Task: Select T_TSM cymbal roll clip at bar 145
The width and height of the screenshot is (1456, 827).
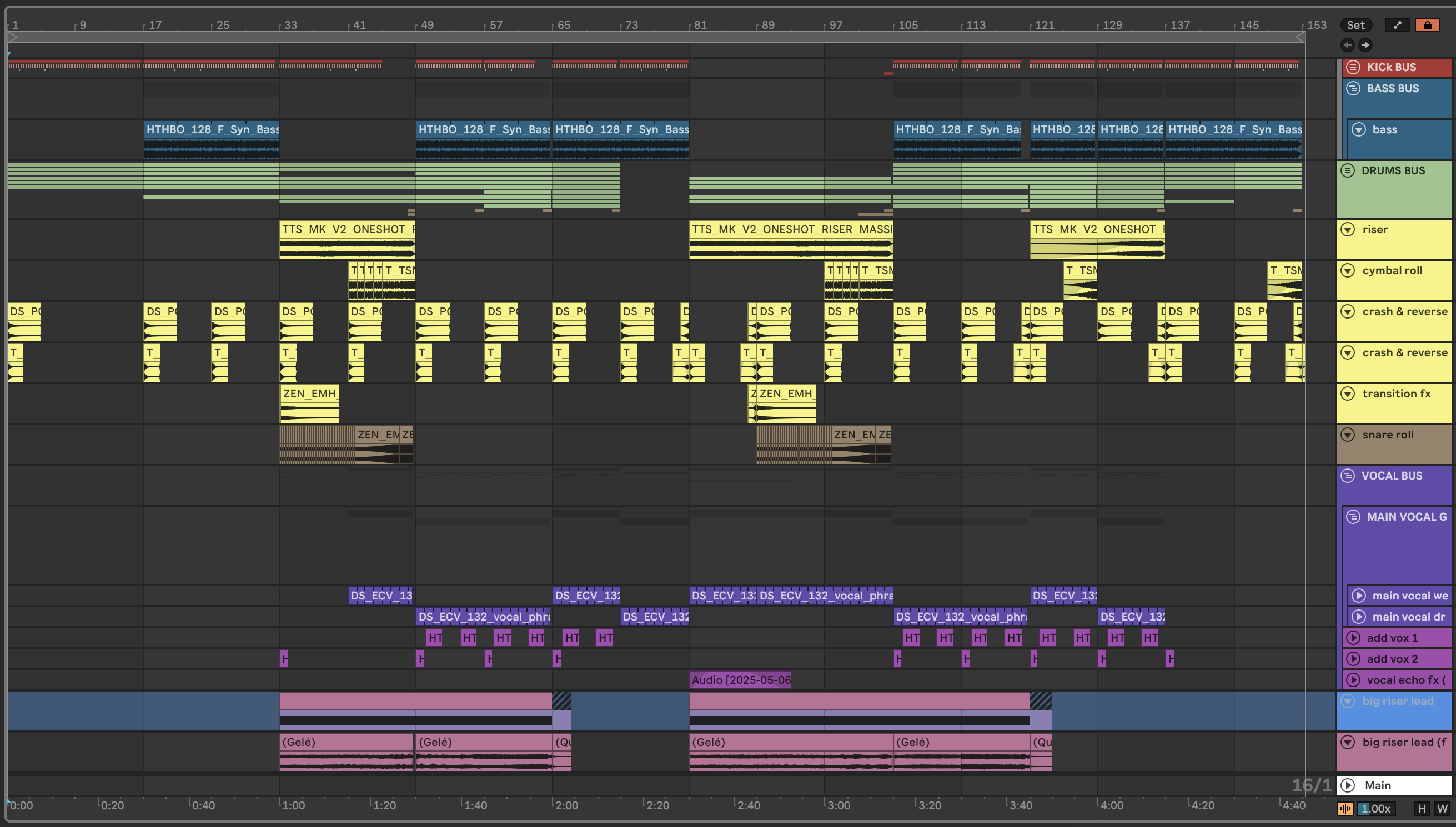Action: coord(1284,280)
